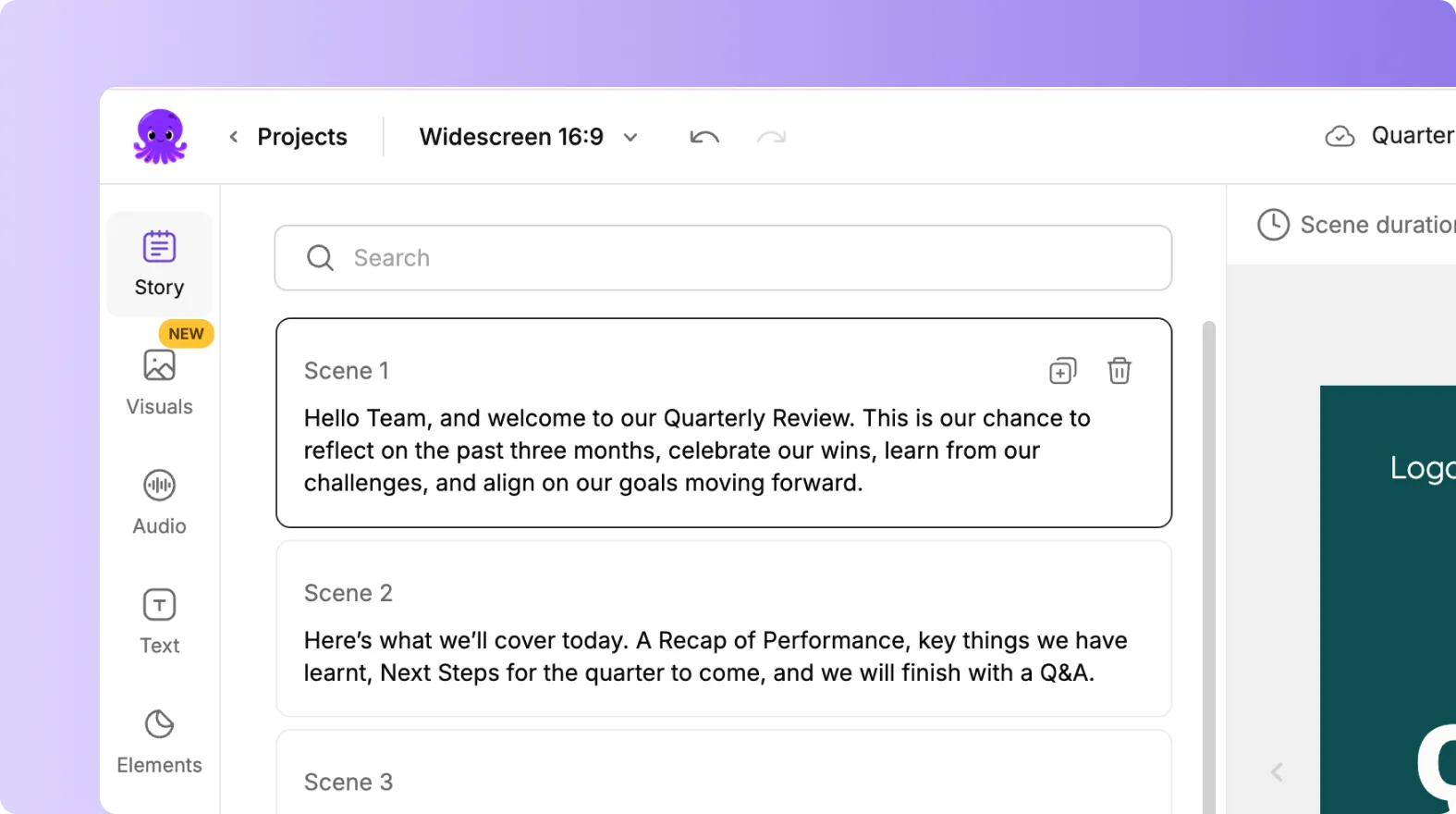Image resolution: width=1456 pixels, height=814 pixels.
Task: Switch to the Visuals tab
Action: [159, 383]
